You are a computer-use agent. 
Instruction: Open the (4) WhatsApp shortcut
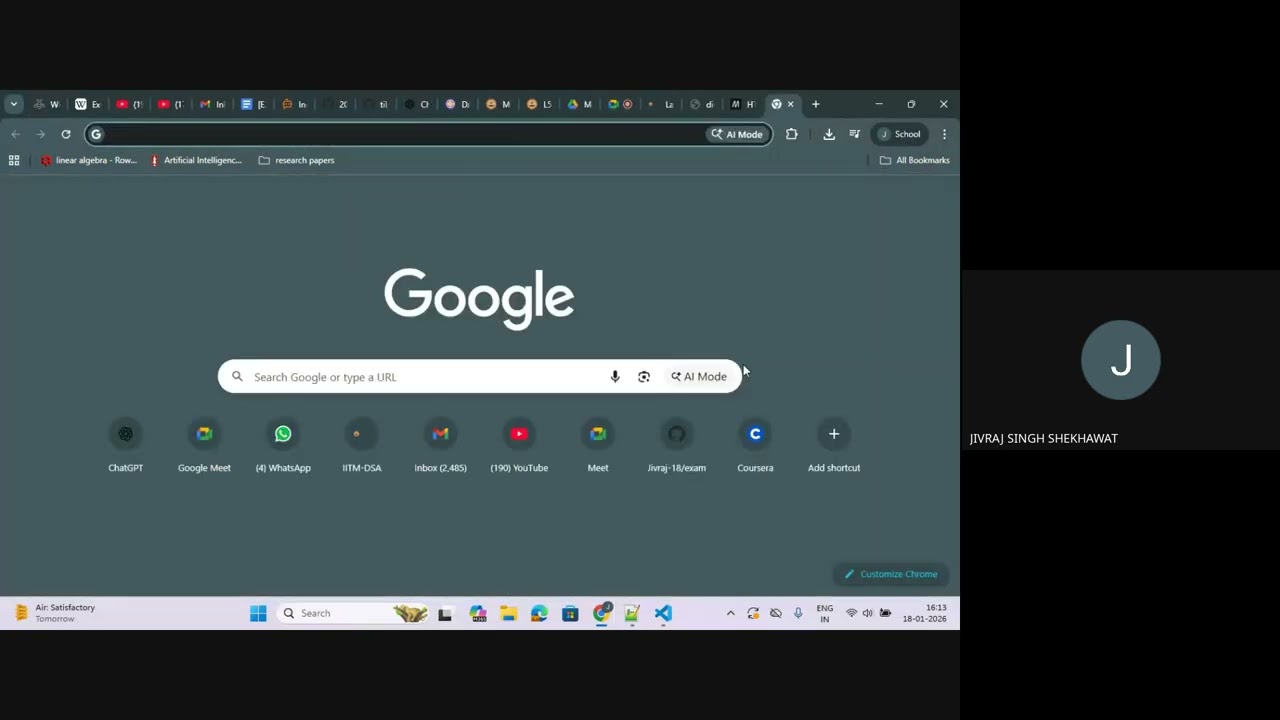pos(283,446)
